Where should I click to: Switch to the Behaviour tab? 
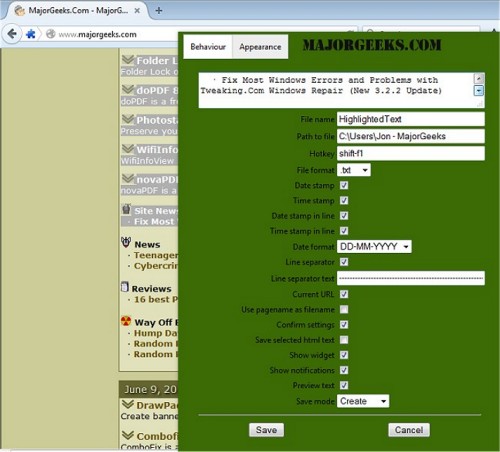pyautogui.click(x=208, y=47)
